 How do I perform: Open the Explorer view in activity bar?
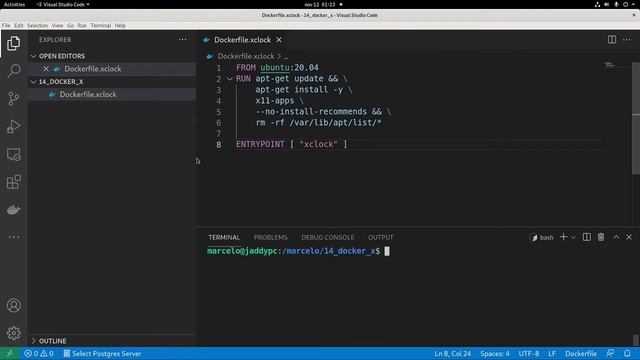pyautogui.click(x=13, y=43)
